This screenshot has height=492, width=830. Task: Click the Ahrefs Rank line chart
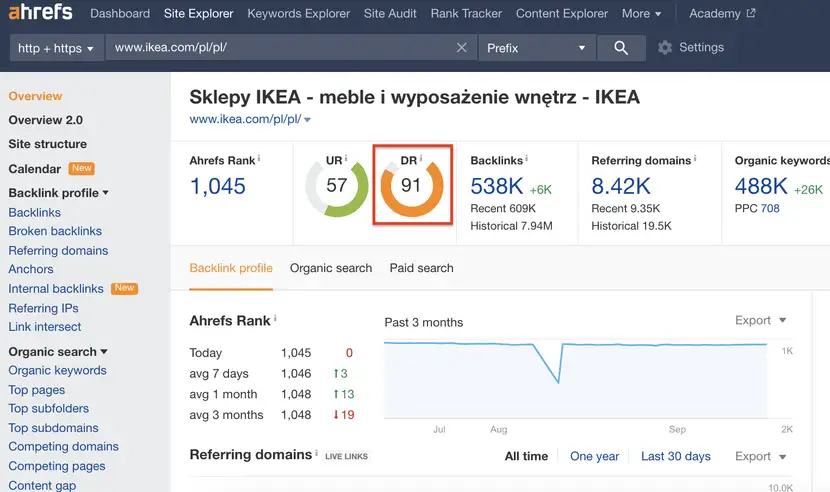pyautogui.click(x=576, y=380)
